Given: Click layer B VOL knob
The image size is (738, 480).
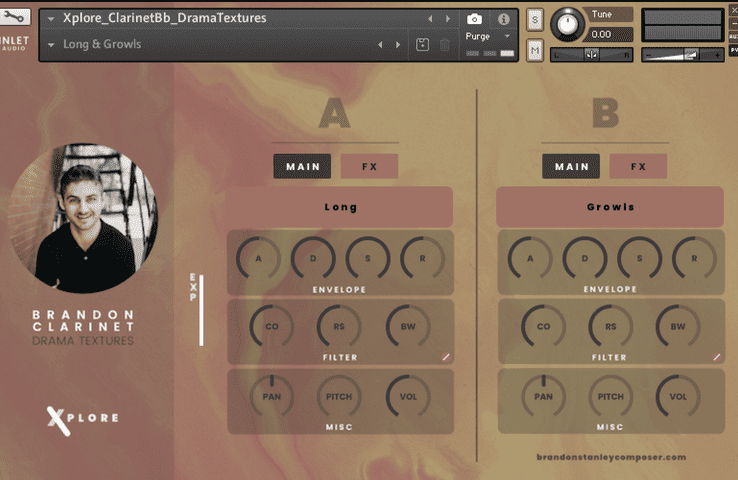Looking at the screenshot, I should pyautogui.click(x=678, y=397).
